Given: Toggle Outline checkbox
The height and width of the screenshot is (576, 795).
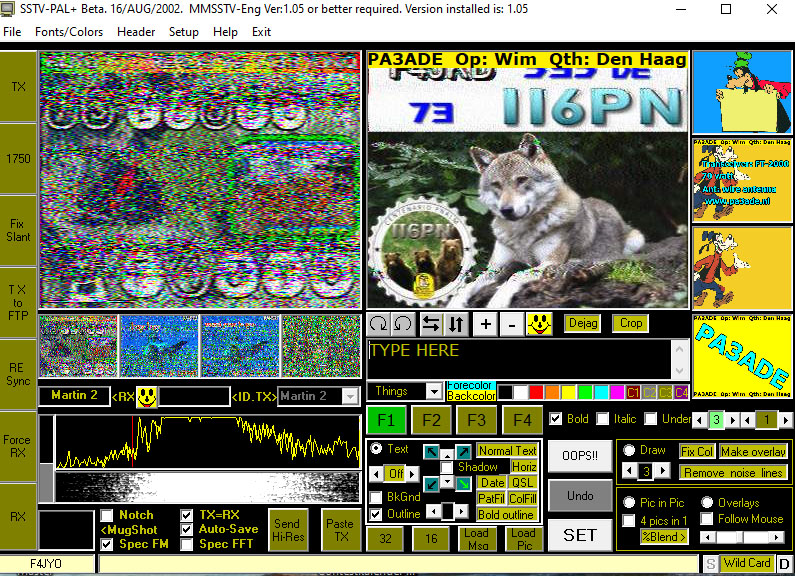Looking at the screenshot, I should [376, 514].
